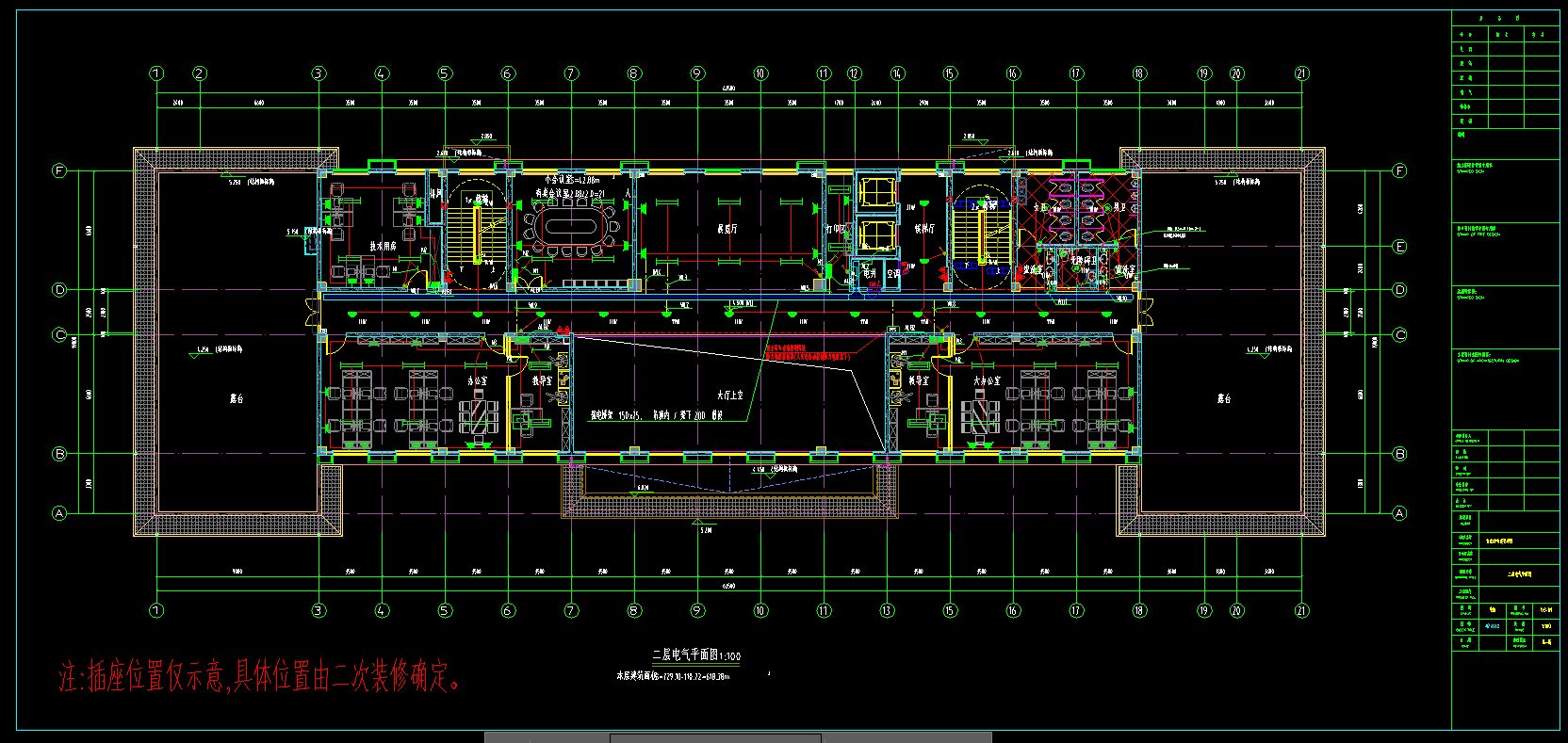Select the 电井 shaft label
This screenshot has height=743, width=1568.
tap(869, 274)
